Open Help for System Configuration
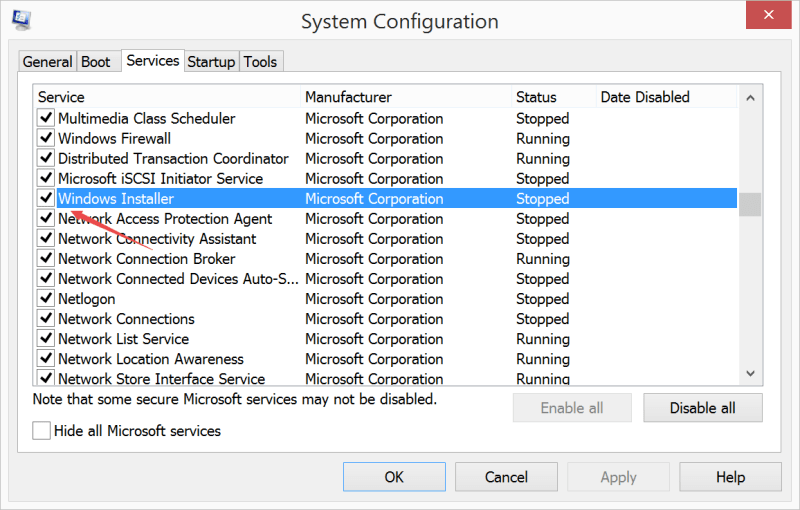This screenshot has width=800, height=510. [x=730, y=477]
